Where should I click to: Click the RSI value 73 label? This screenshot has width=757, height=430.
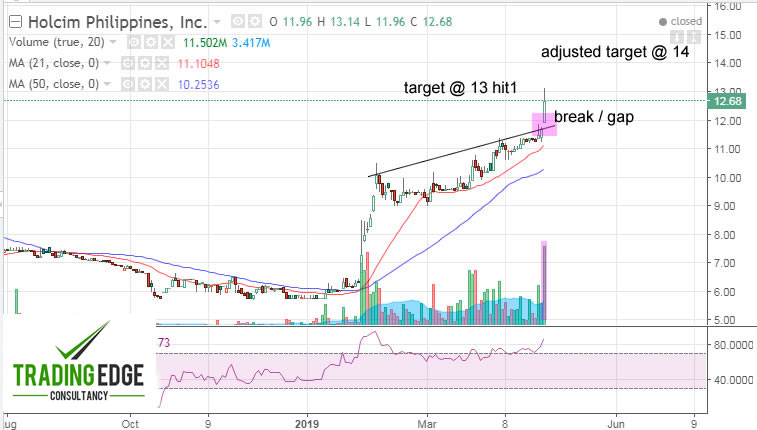coord(164,343)
